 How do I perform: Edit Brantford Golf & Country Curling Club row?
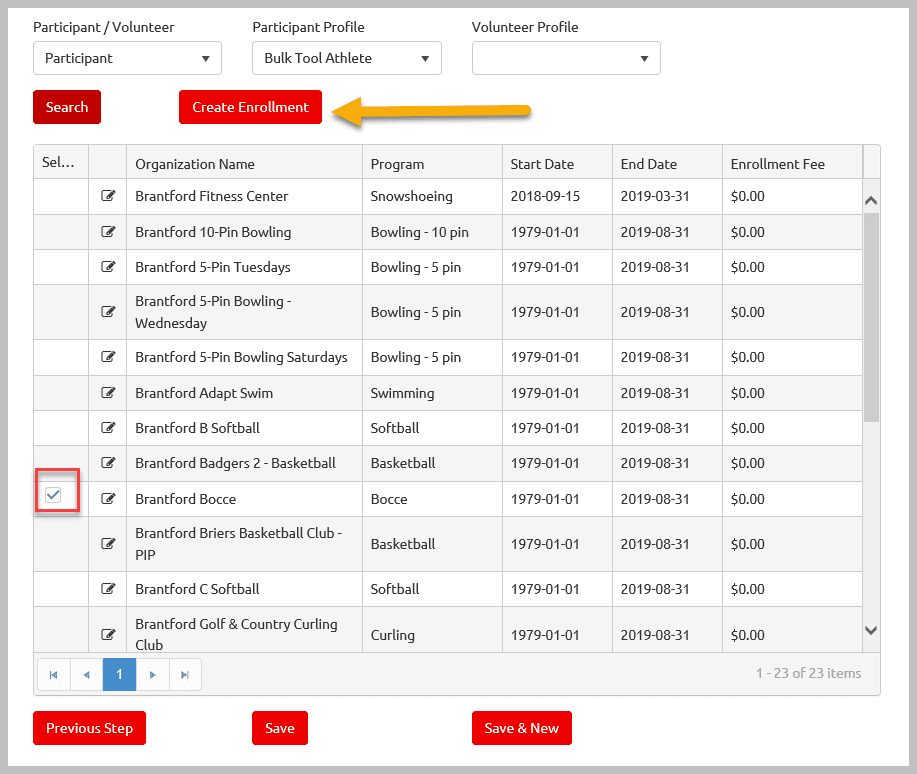[108, 634]
